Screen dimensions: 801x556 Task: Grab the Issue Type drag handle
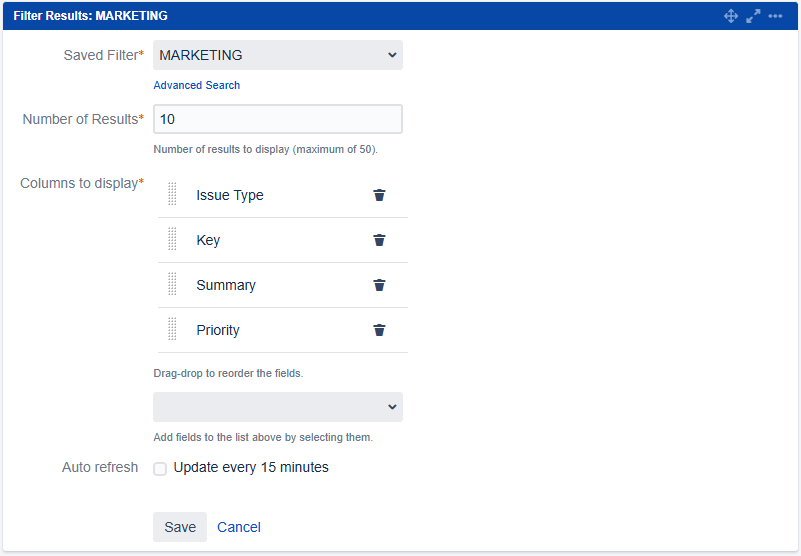172,194
